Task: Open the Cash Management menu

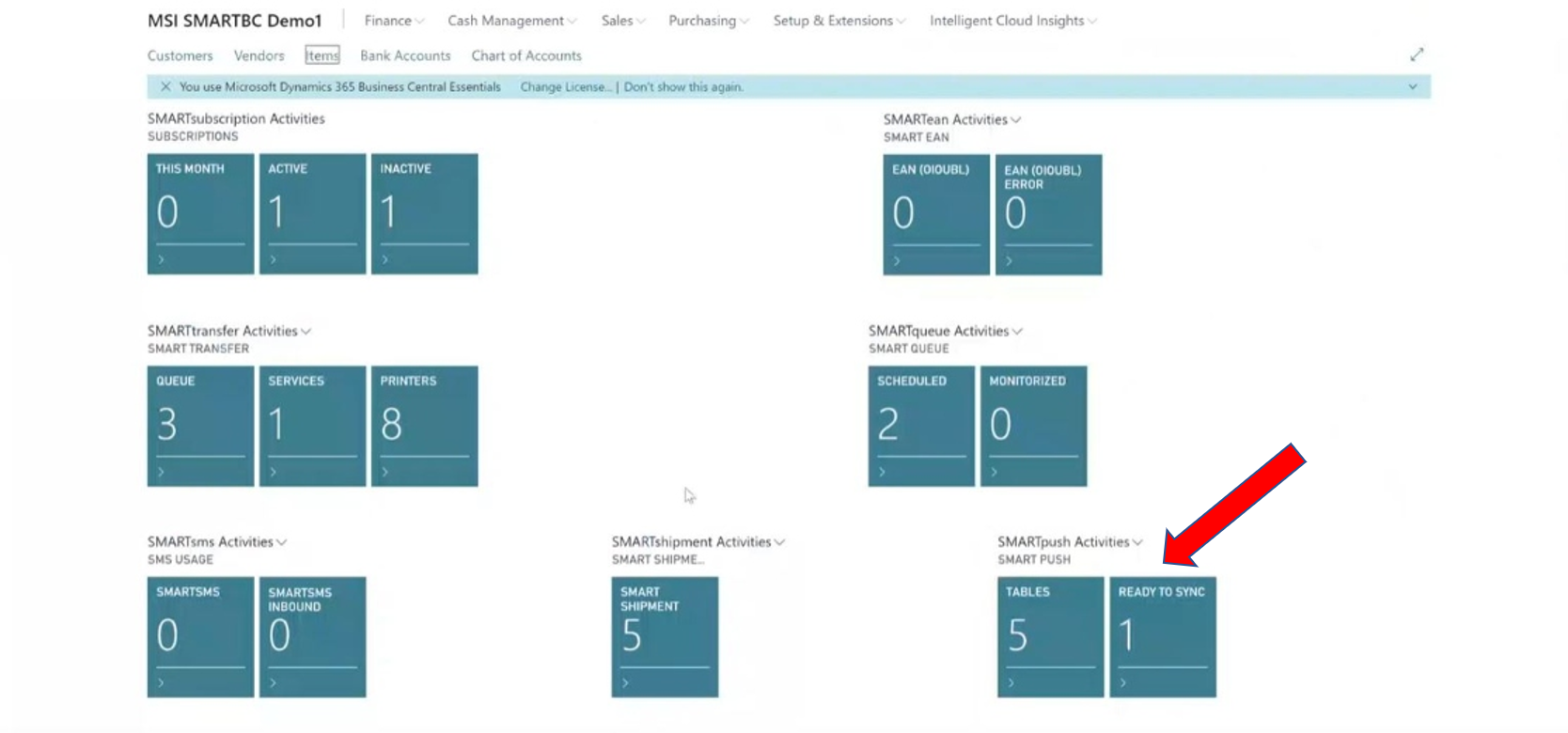Action: 512,21
